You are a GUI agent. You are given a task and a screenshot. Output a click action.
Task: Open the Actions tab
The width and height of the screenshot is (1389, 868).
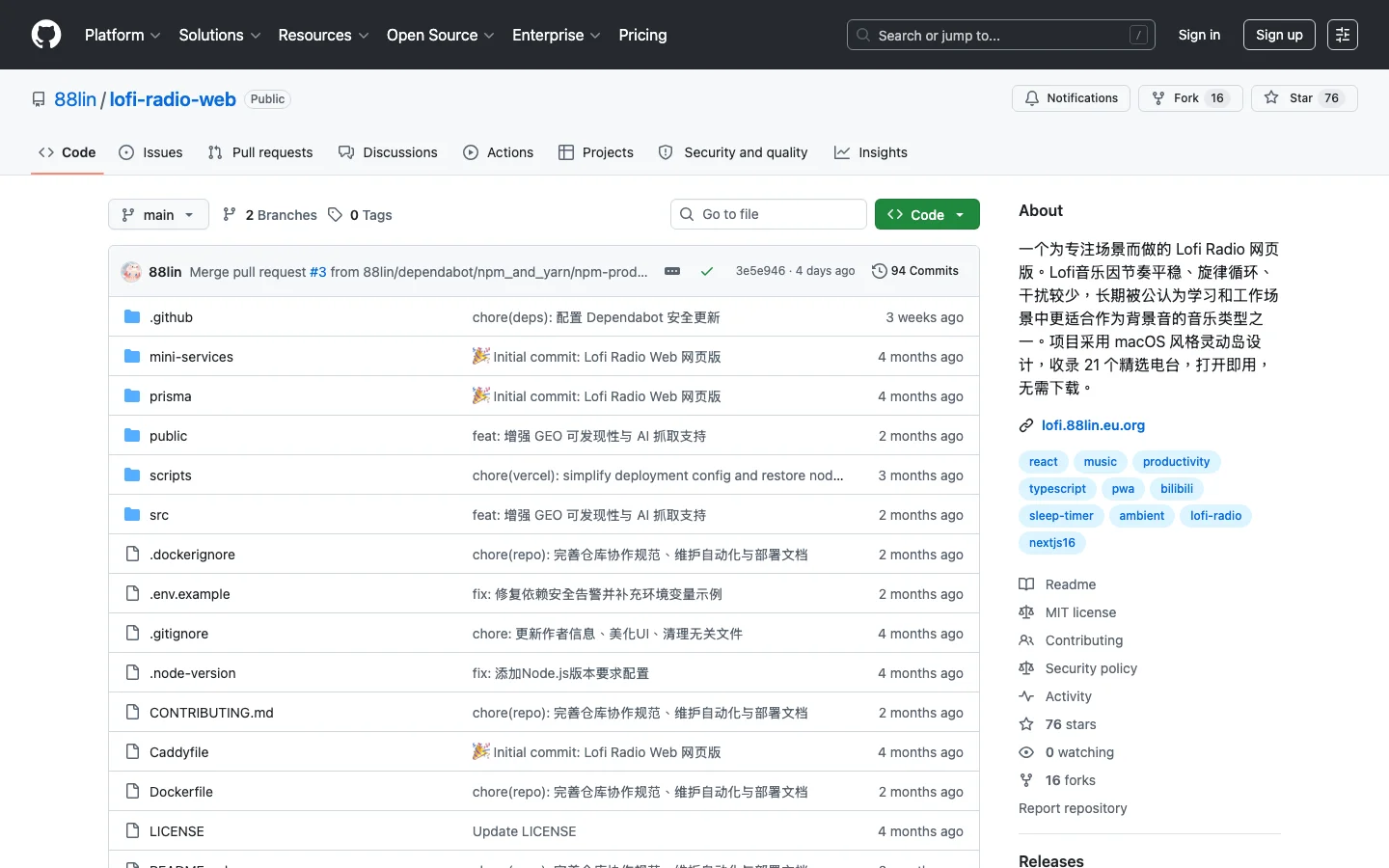click(x=498, y=152)
